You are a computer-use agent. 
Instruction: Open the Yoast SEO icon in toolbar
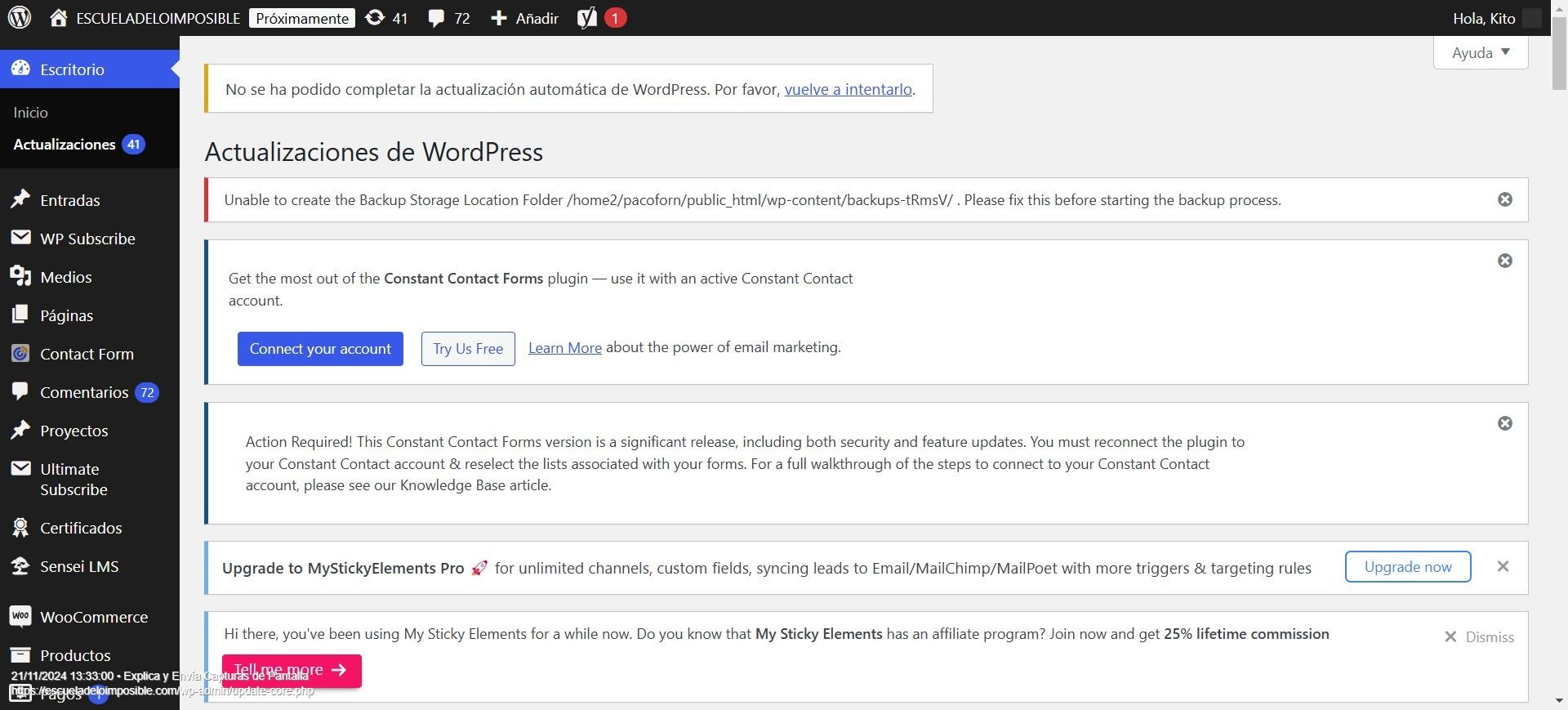(586, 18)
